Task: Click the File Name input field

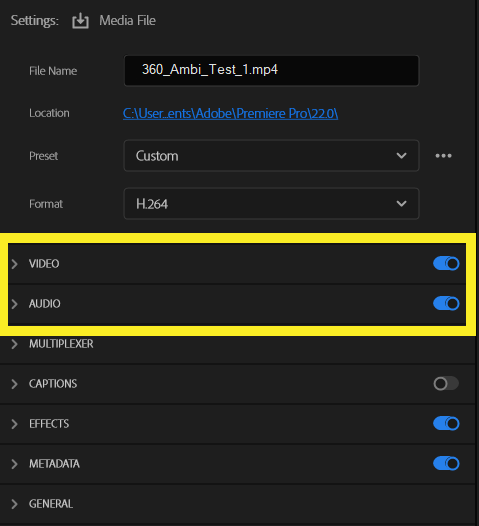Action: pyautogui.click(x=271, y=71)
